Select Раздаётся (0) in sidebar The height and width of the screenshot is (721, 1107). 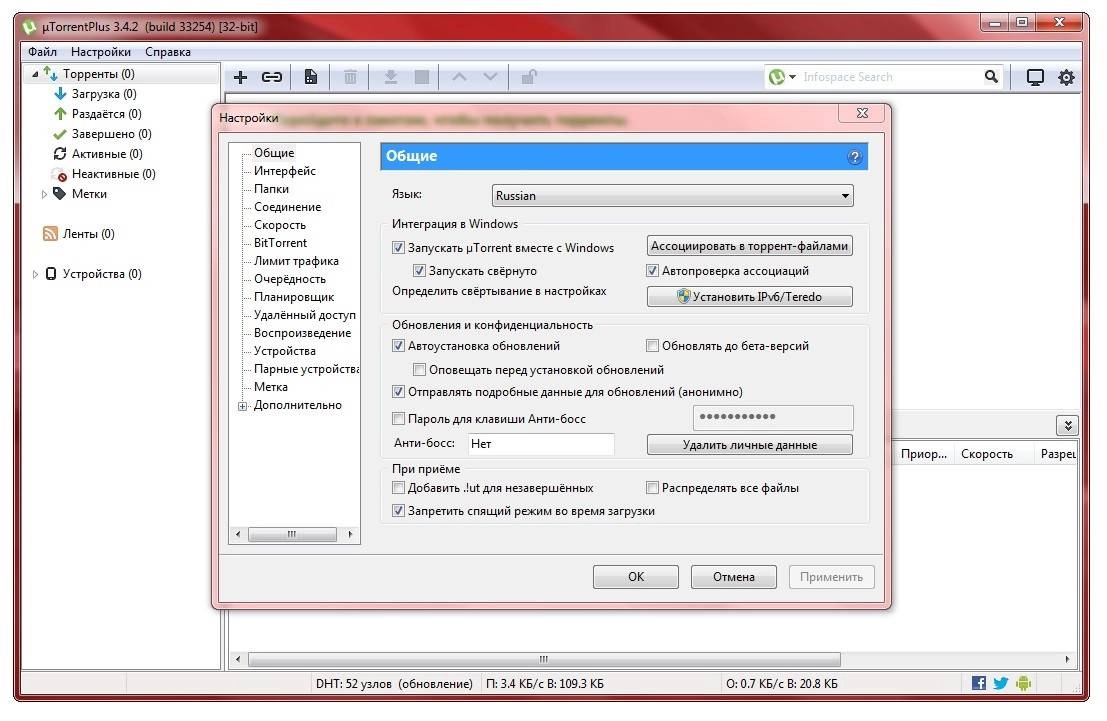click(x=106, y=114)
